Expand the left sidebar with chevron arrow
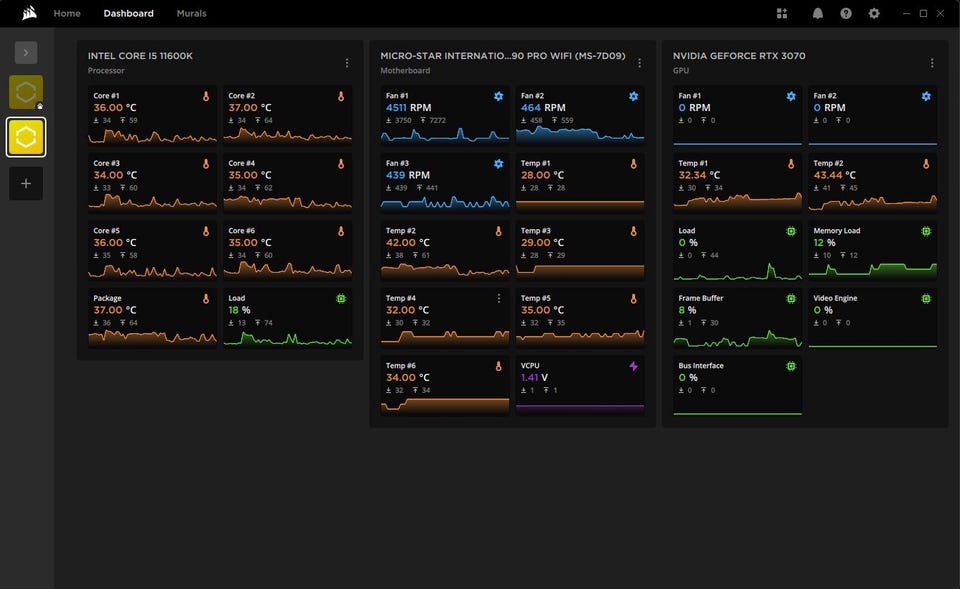This screenshot has height=589, width=960. [x=26, y=52]
